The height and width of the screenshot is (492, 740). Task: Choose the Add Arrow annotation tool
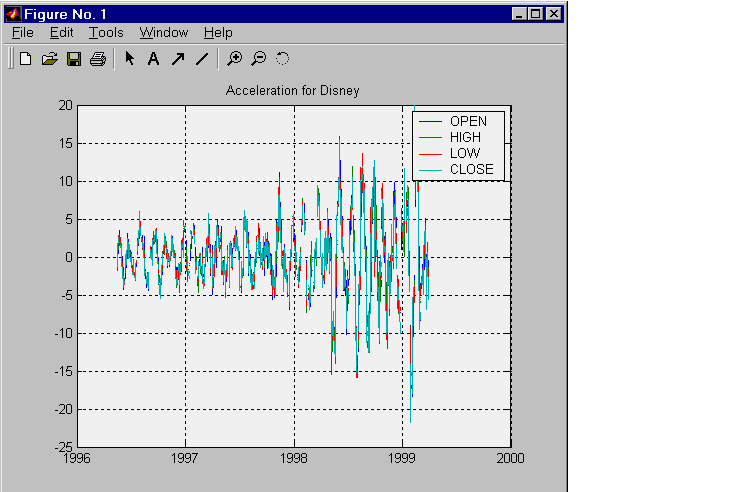tap(177, 59)
